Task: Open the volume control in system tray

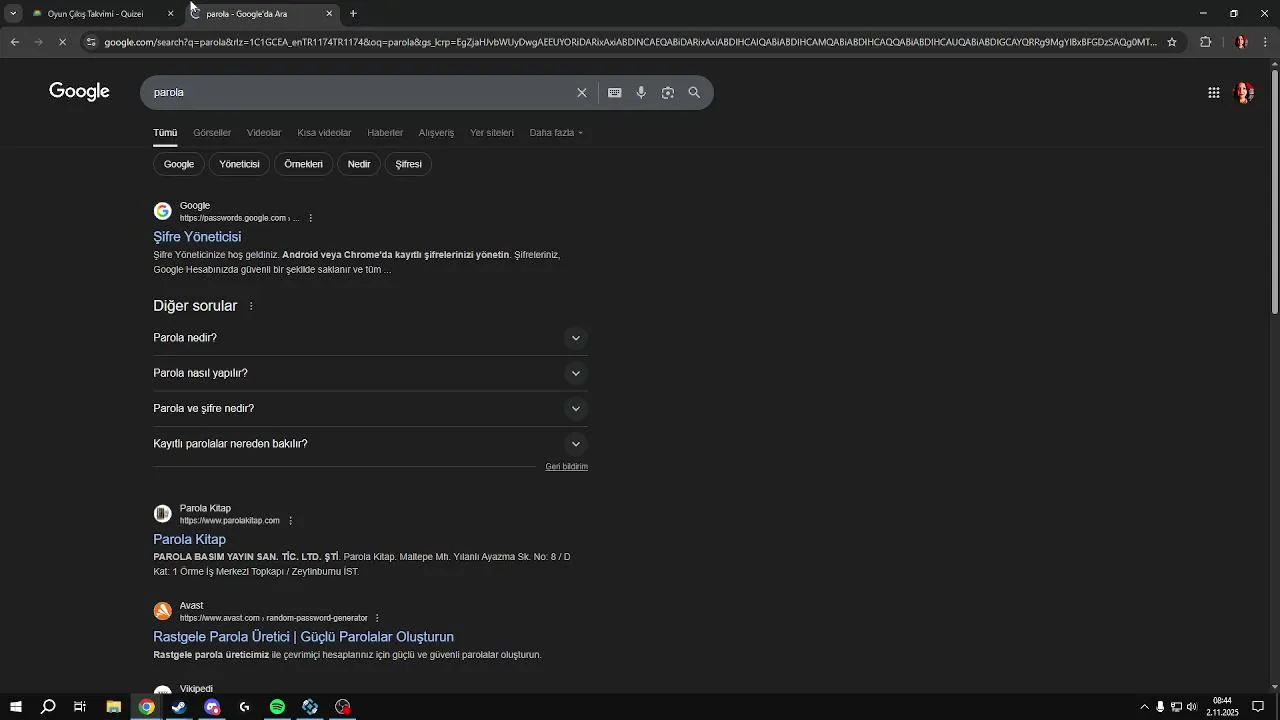Action: point(1192,707)
